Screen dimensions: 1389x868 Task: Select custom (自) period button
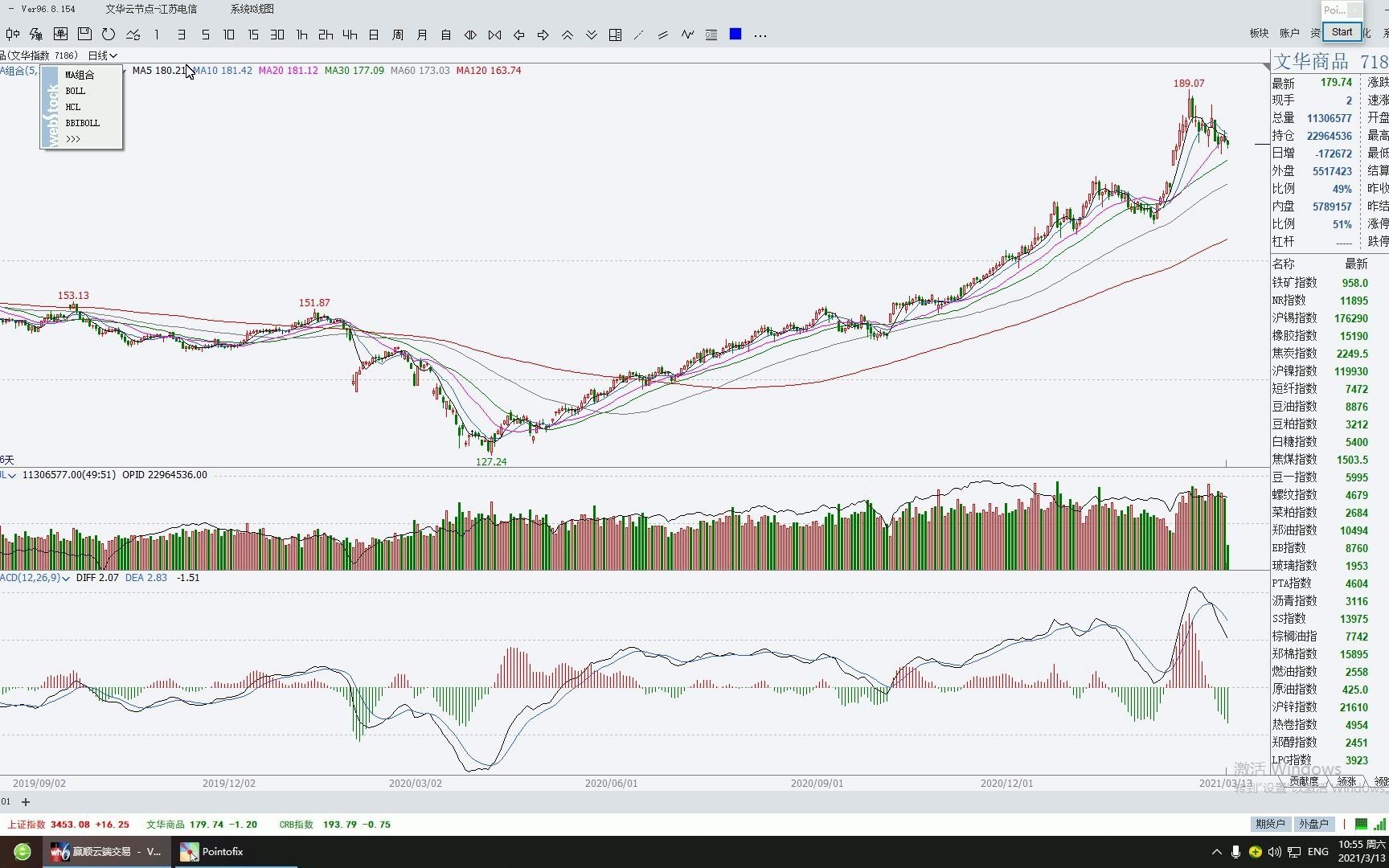(x=446, y=35)
